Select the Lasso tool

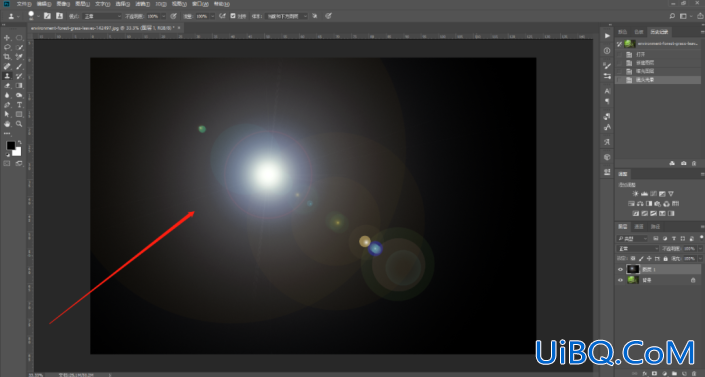coord(7,47)
